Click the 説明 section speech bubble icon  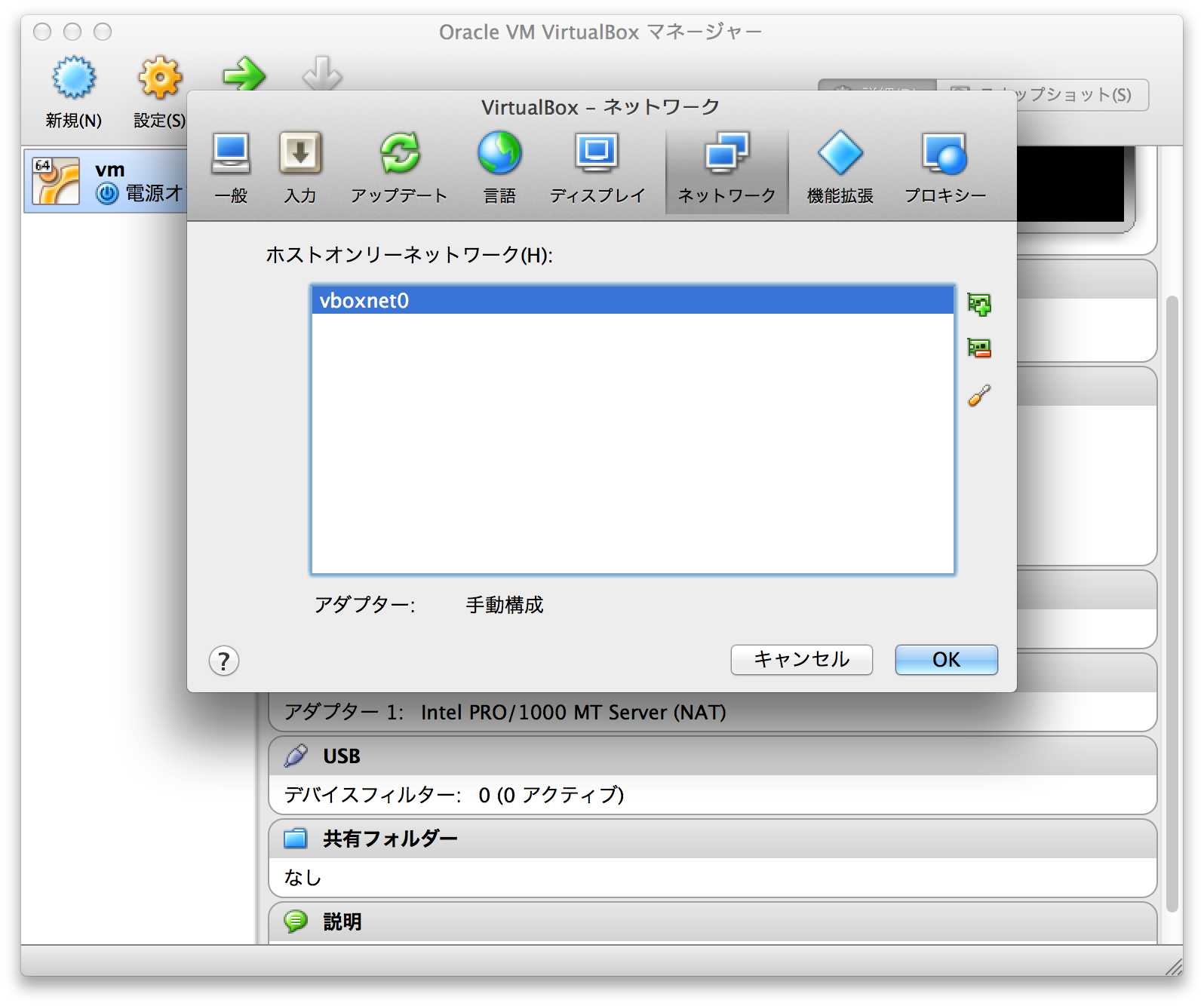click(296, 921)
